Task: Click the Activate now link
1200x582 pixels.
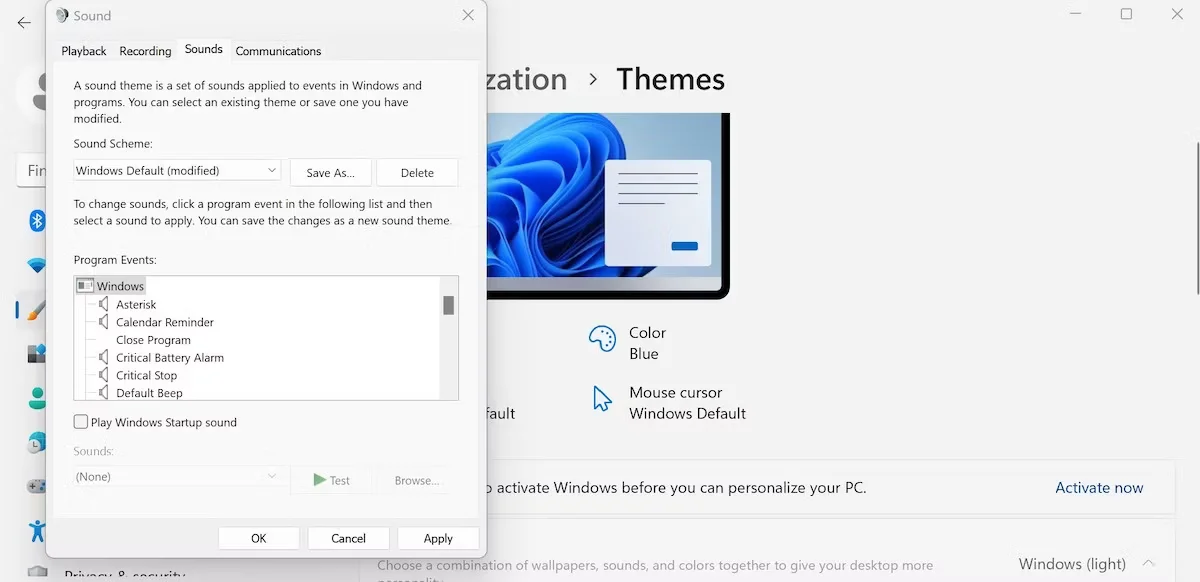Action: click(x=1099, y=487)
